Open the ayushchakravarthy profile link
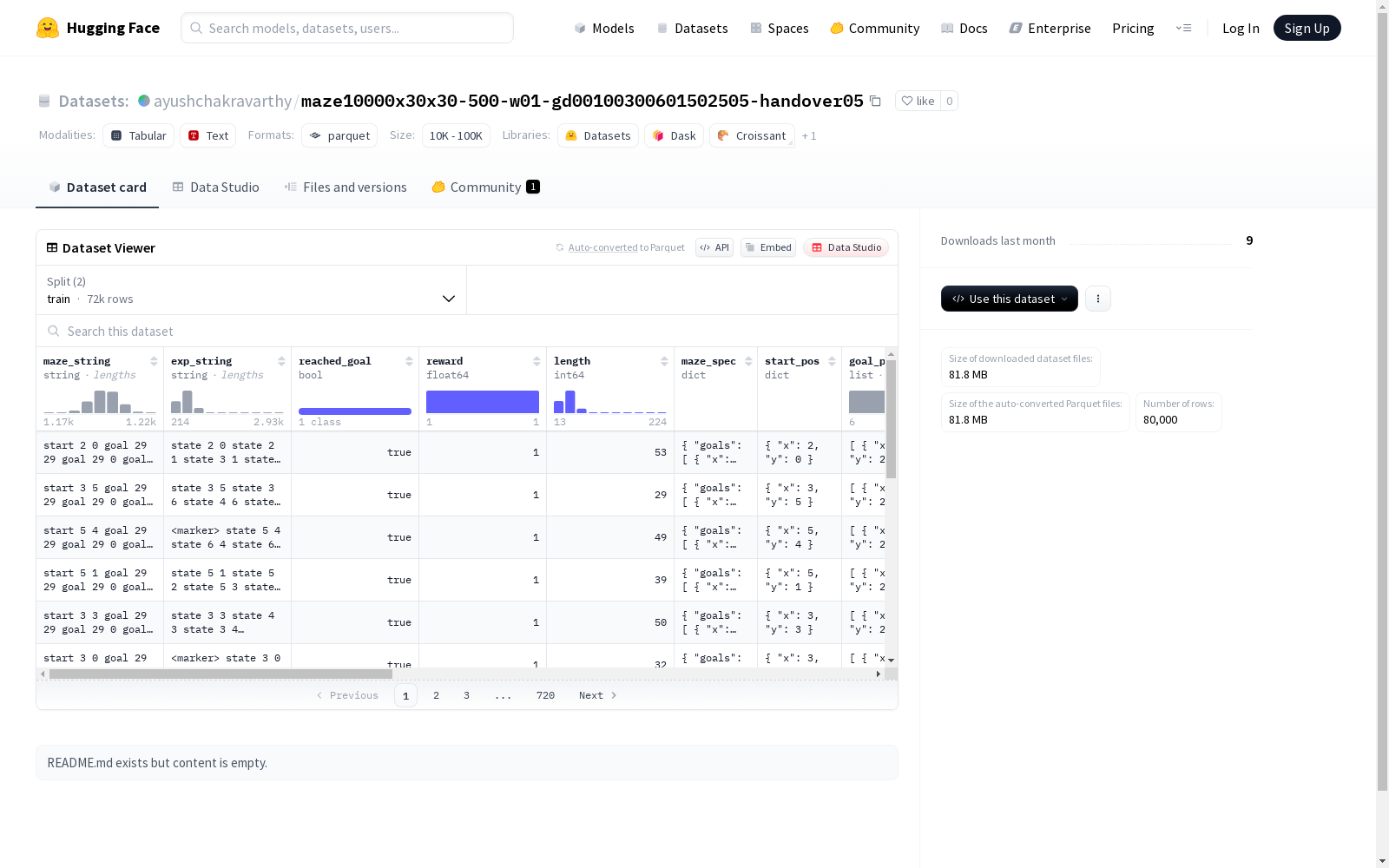The height and width of the screenshot is (868, 1389). point(222,102)
